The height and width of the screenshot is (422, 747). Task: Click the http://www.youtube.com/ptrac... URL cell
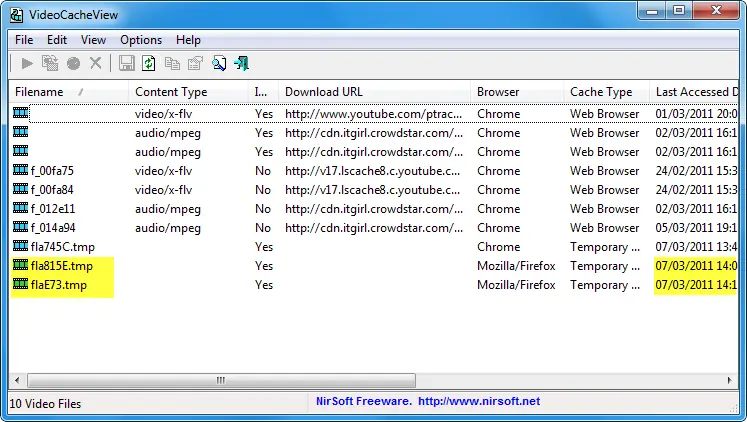click(x=374, y=114)
